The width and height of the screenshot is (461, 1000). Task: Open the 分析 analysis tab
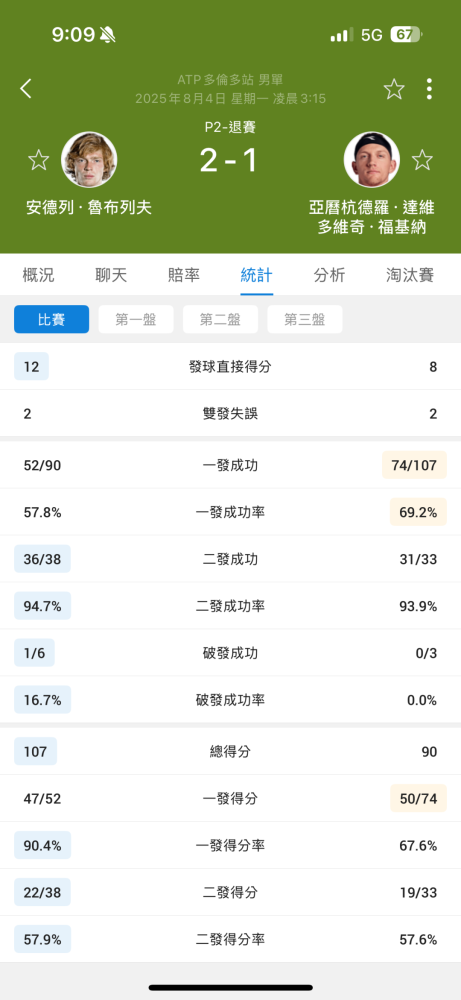click(x=330, y=275)
